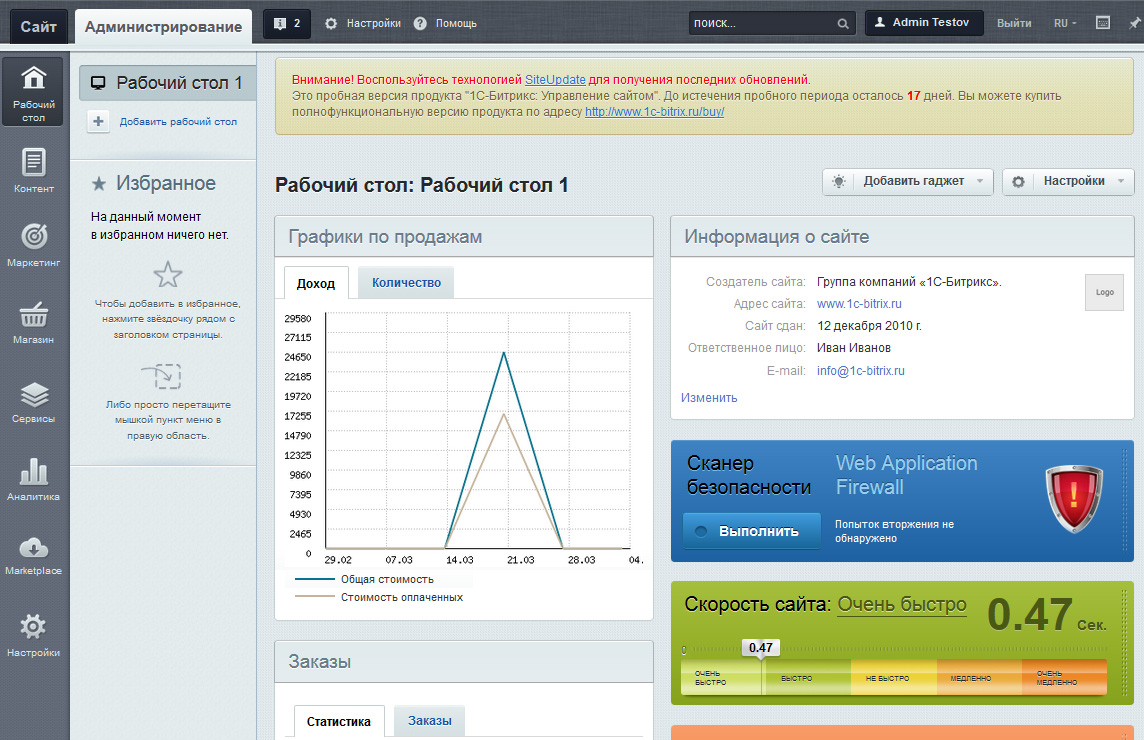Click the Web Application Firewall title
The width and height of the screenshot is (1144, 740).
pyautogui.click(x=906, y=475)
